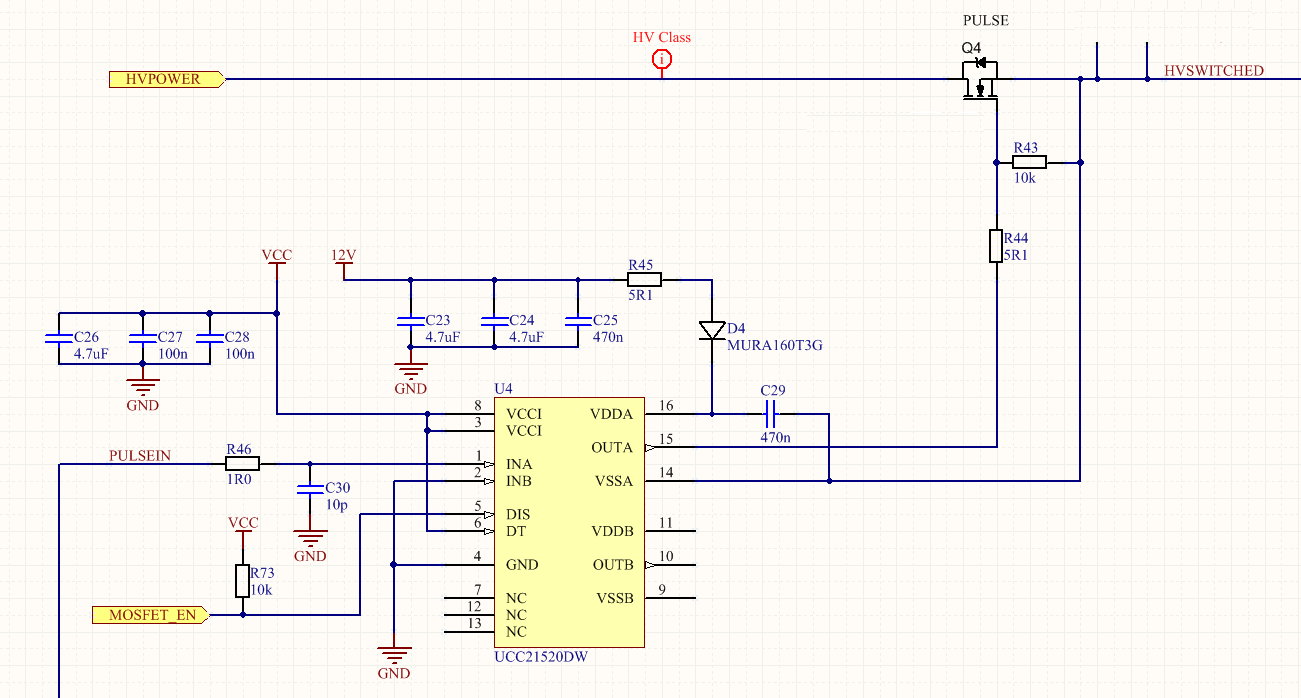Viewport: 1301px width, 698px height.
Task: Select the PULSEIN net label
Action: [140, 456]
